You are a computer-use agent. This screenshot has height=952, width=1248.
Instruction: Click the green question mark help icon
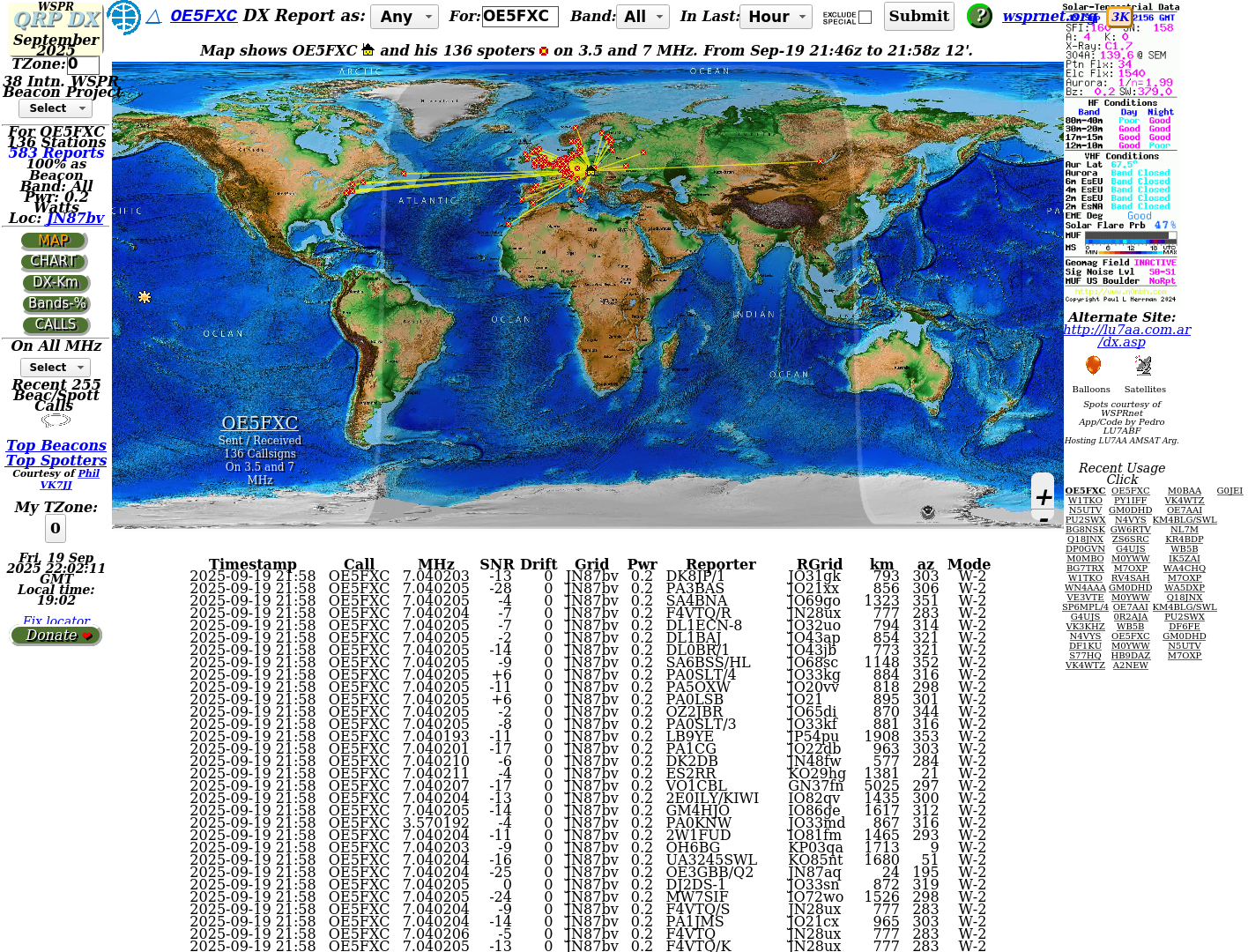tap(978, 16)
